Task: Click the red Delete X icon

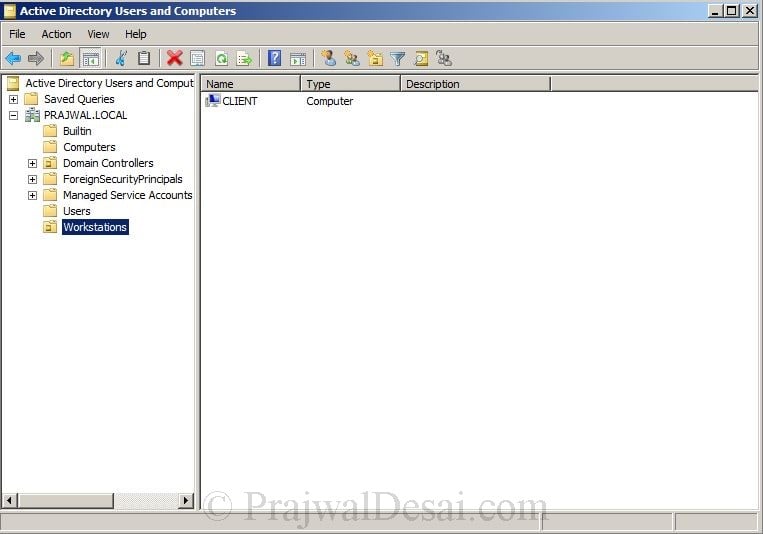Action: [x=174, y=59]
